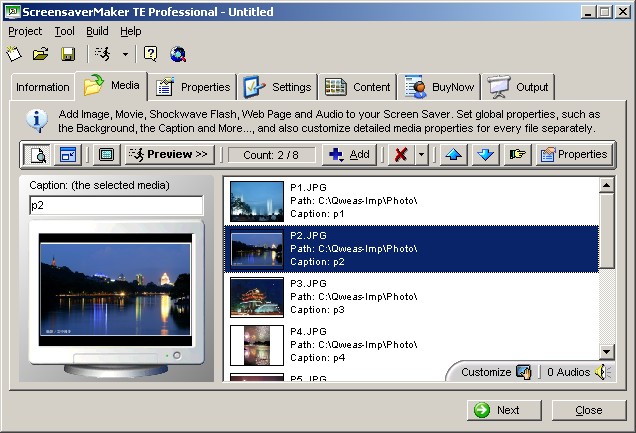Viewport: 636px width, 433px height.
Task: Click the globe search web icon
Action: (178, 54)
